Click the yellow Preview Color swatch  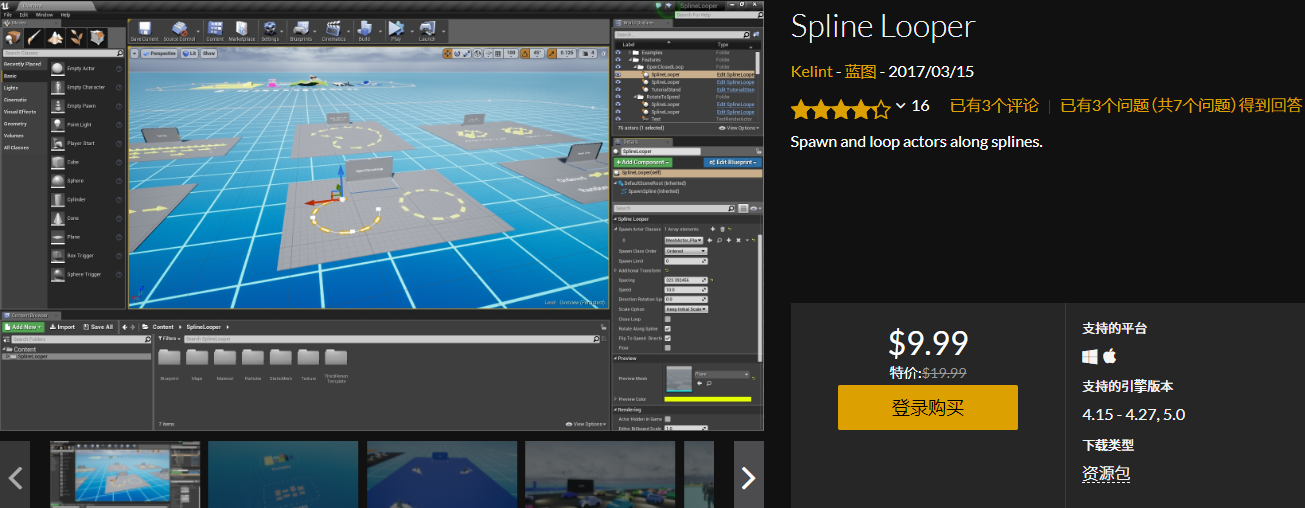pyautogui.click(x=708, y=399)
